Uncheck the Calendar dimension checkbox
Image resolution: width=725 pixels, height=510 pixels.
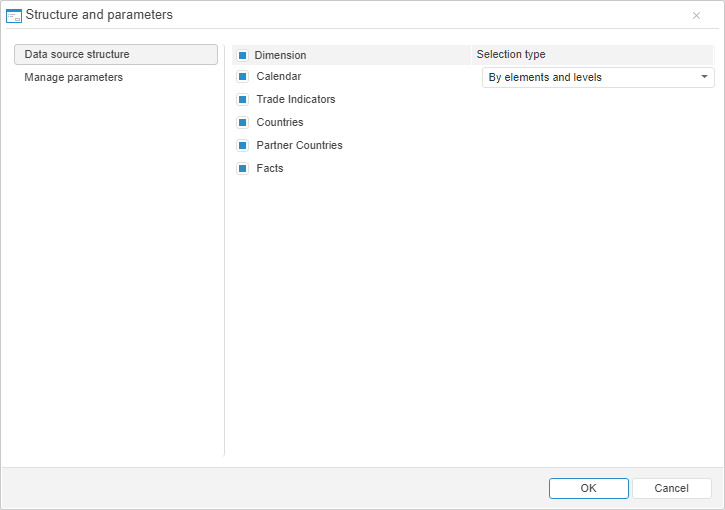[242, 76]
